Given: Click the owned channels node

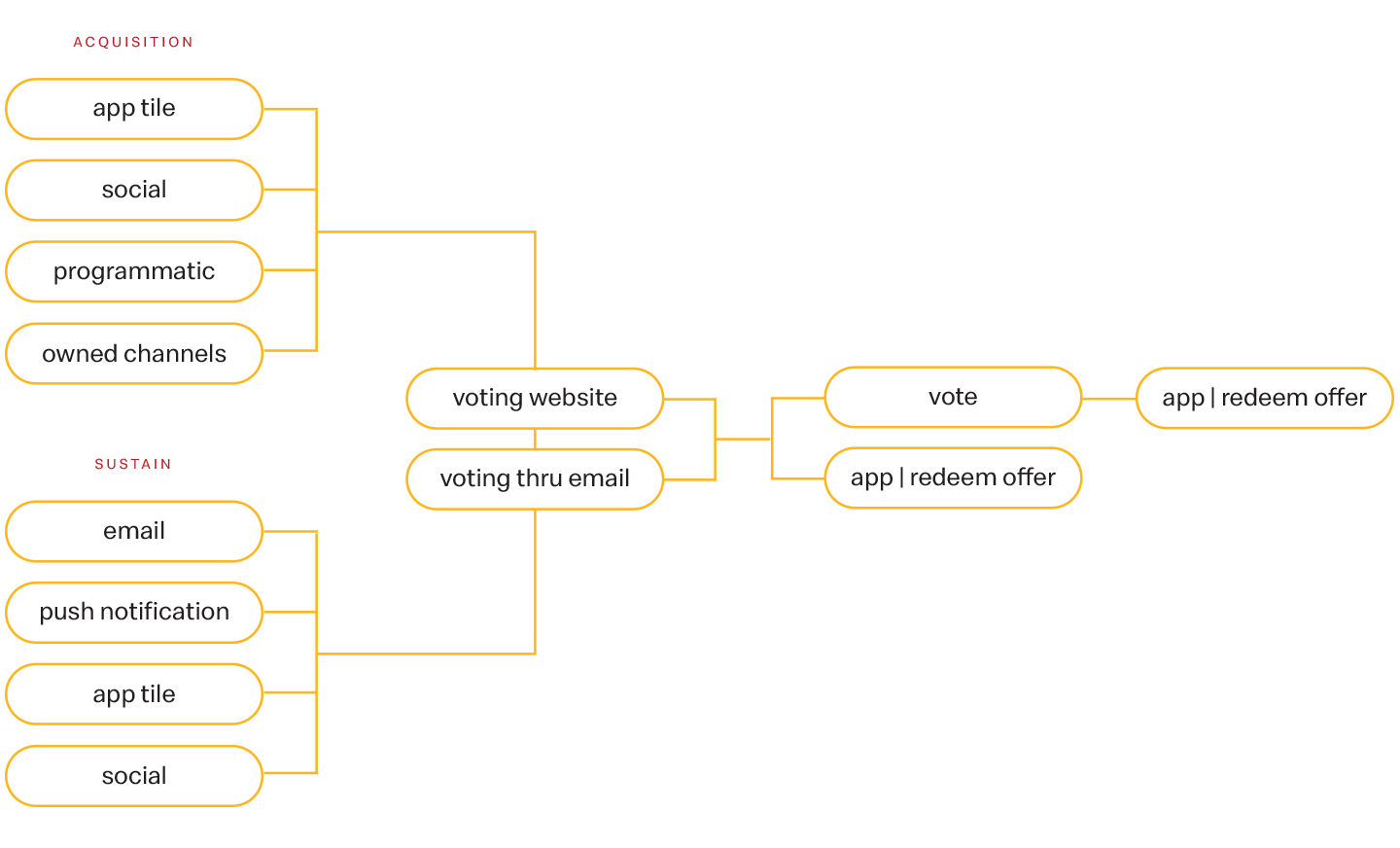Looking at the screenshot, I should 134,353.
